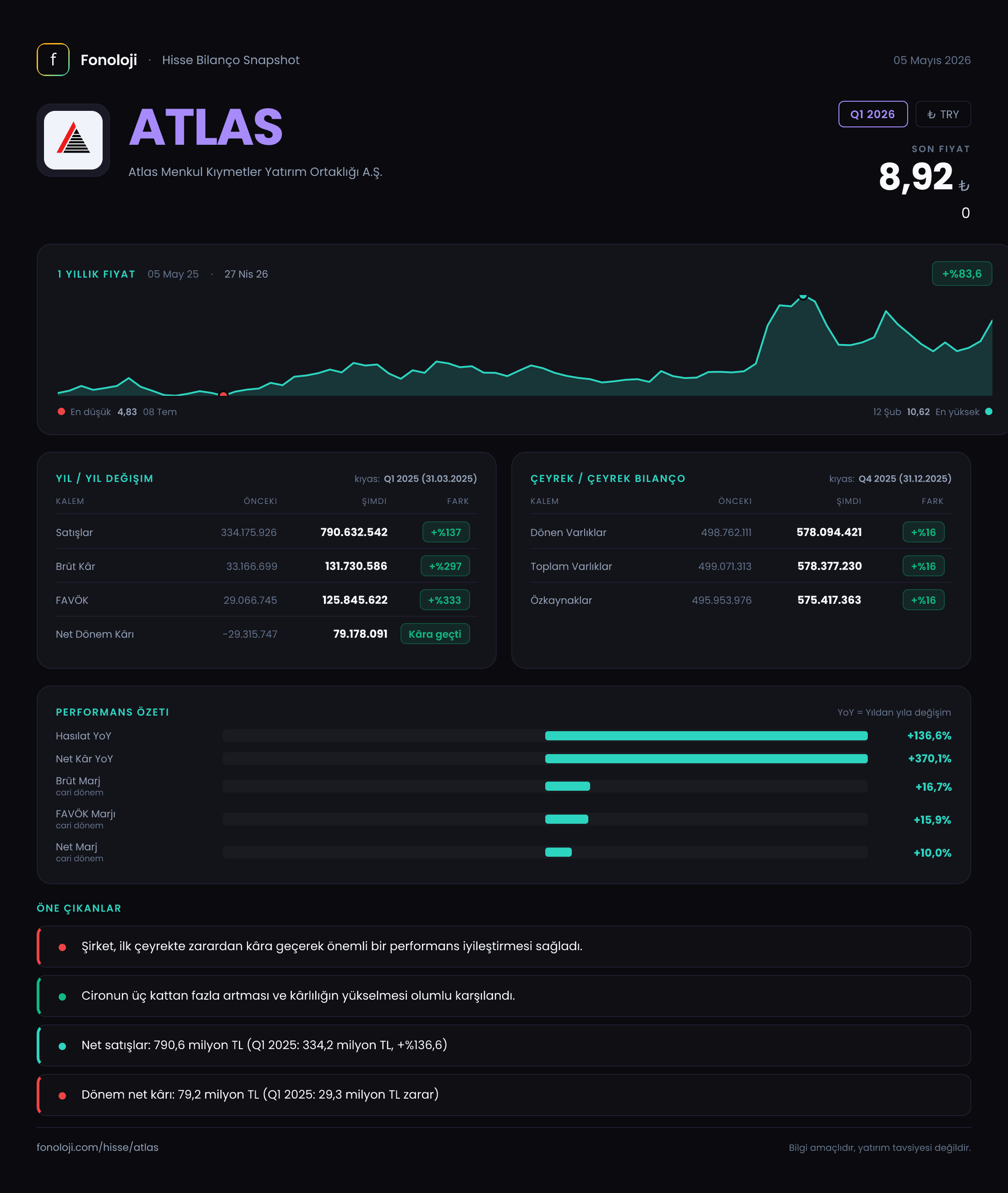Click the Fonoloji brand name

(109, 60)
